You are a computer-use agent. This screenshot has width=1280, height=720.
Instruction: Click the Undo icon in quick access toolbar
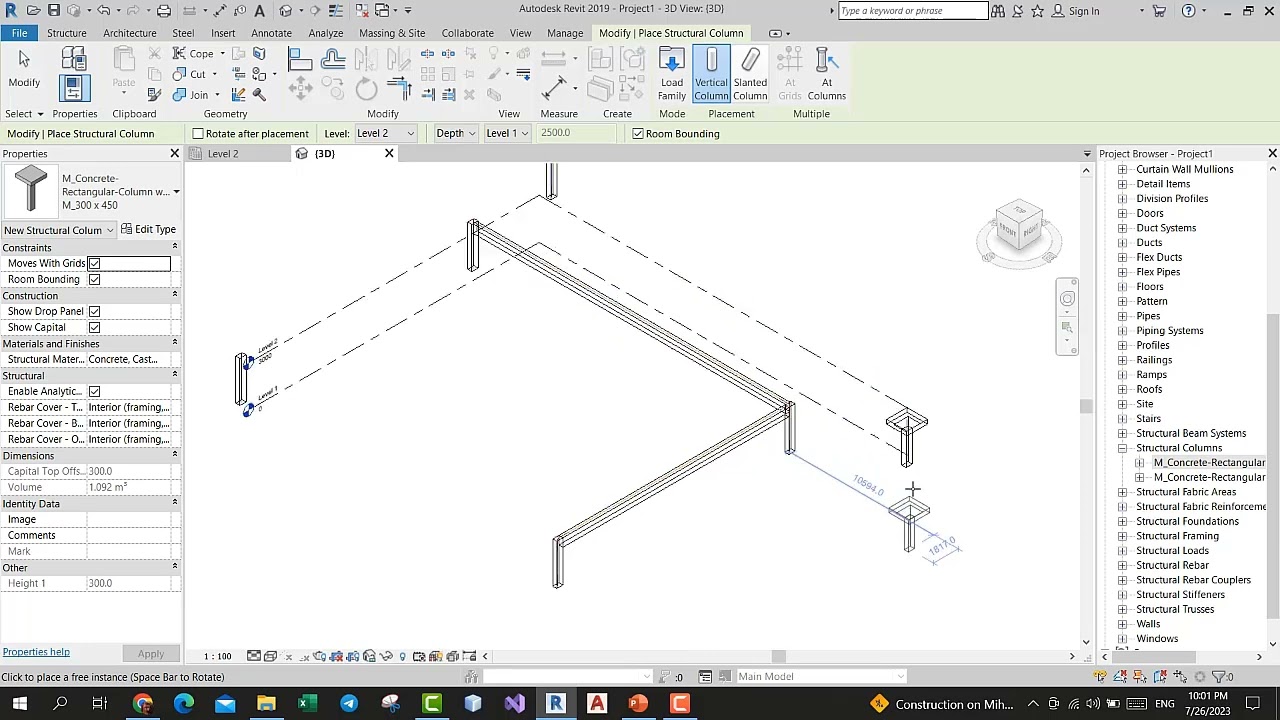pos(104,11)
